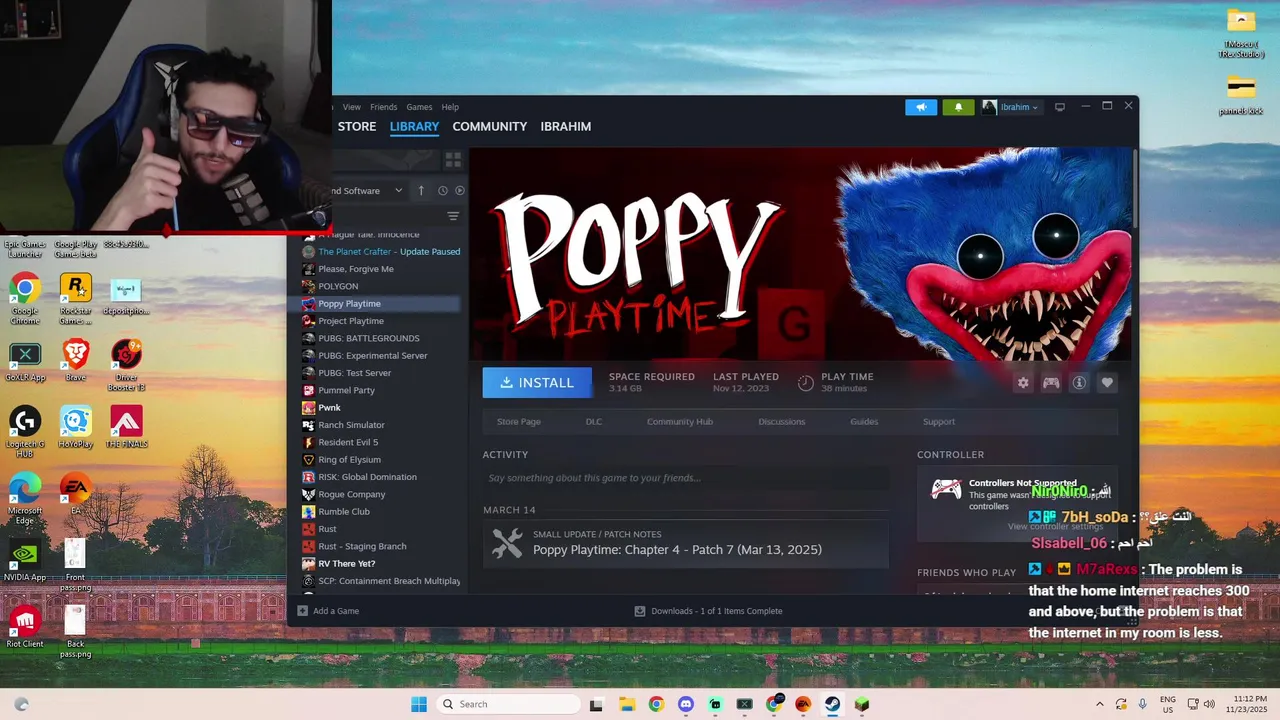Open Google Chrome desktop shortcut
Screen dimensions: 1280x720
pos(25,297)
